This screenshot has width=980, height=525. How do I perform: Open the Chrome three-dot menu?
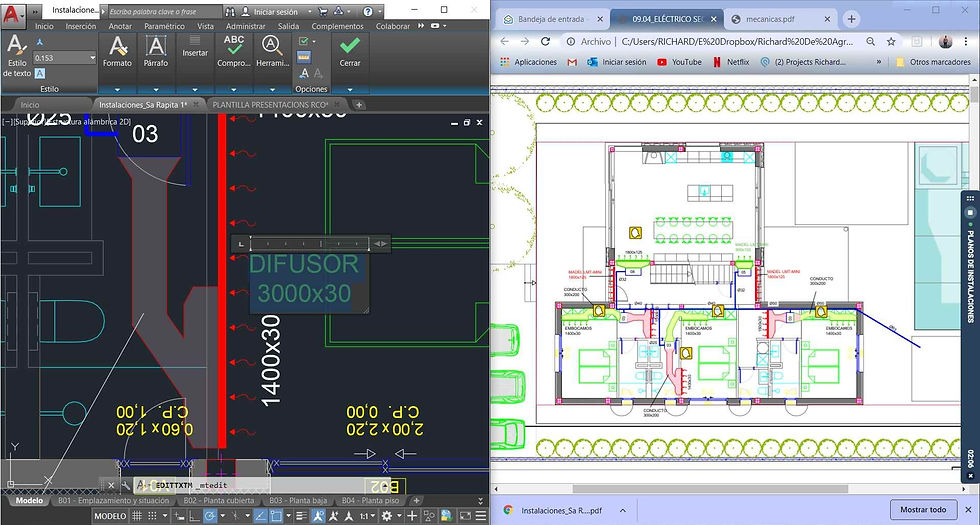pyautogui.click(x=966, y=41)
